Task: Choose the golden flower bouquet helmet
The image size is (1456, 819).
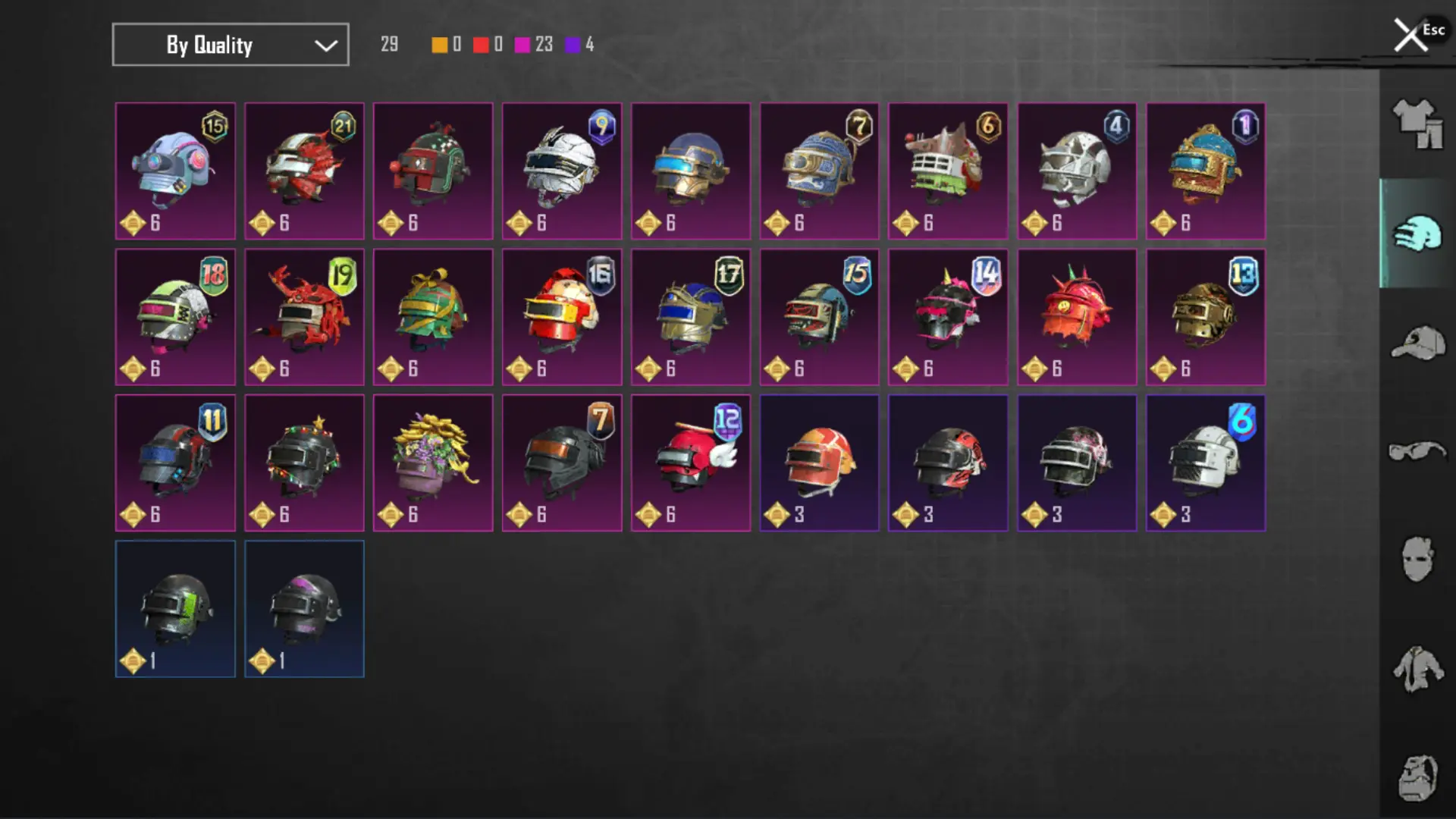Action: [433, 463]
